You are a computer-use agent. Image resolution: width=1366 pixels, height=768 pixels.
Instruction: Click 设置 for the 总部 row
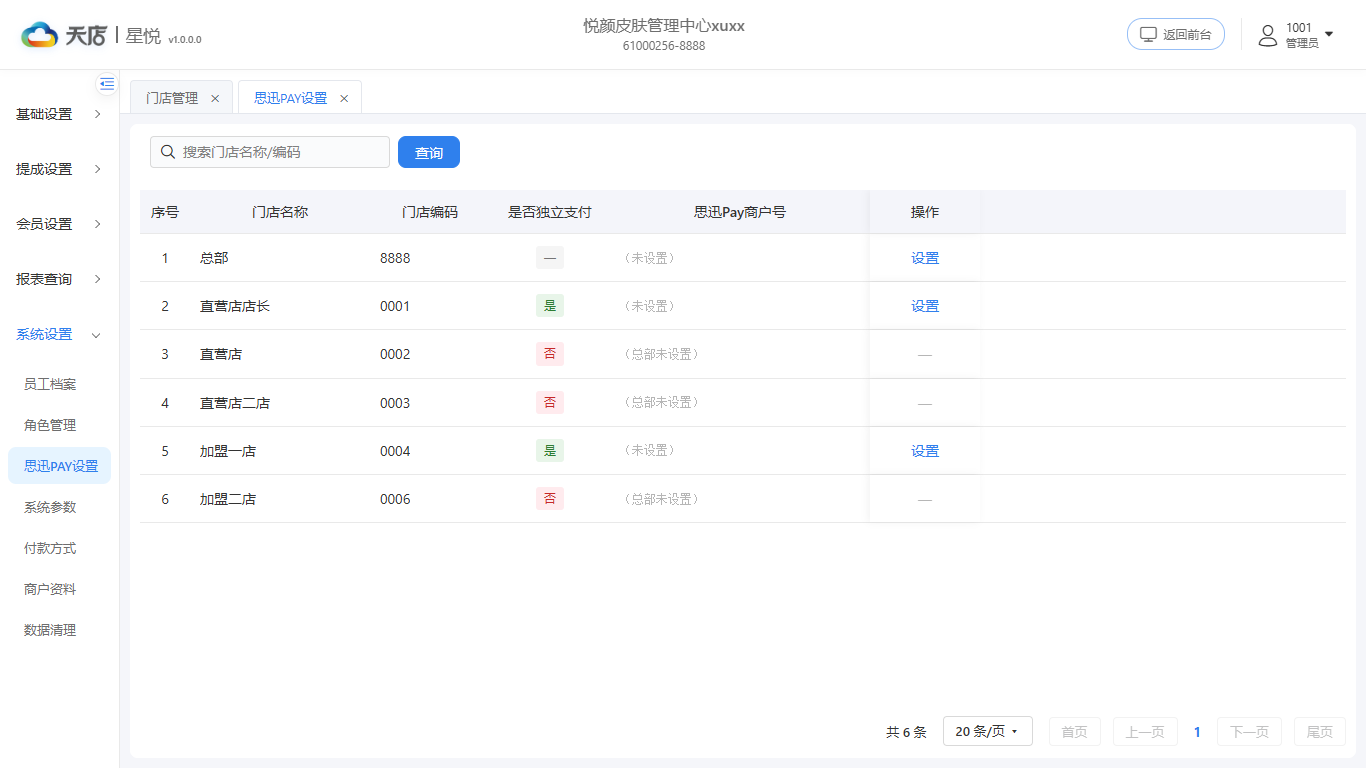[x=925, y=258]
